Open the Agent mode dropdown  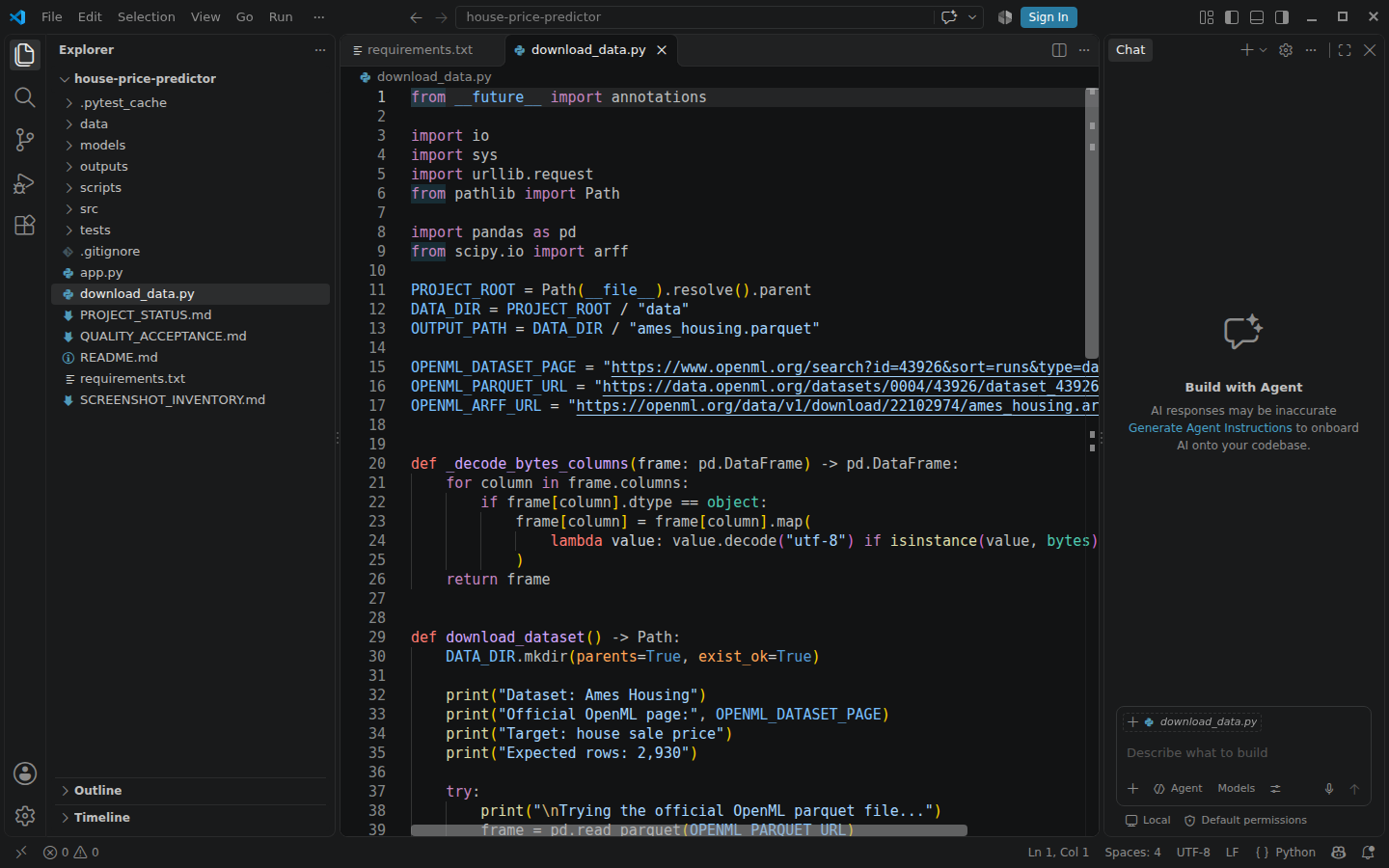1178,789
